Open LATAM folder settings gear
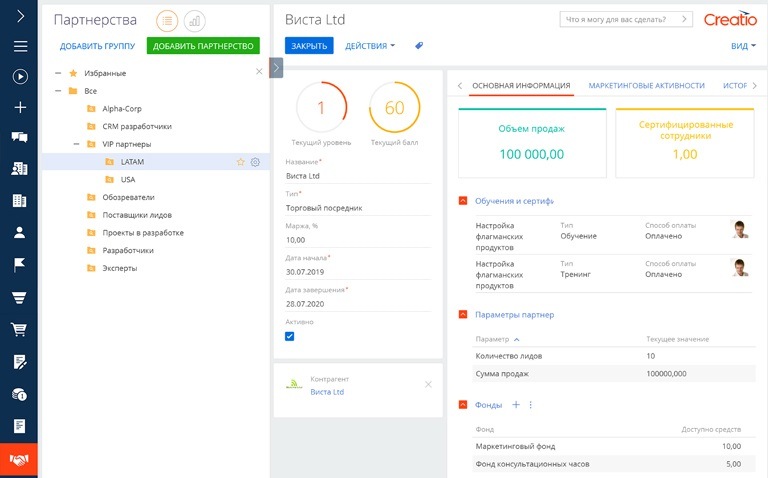The width and height of the screenshot is (768, 478). click(x=255, y=162)
